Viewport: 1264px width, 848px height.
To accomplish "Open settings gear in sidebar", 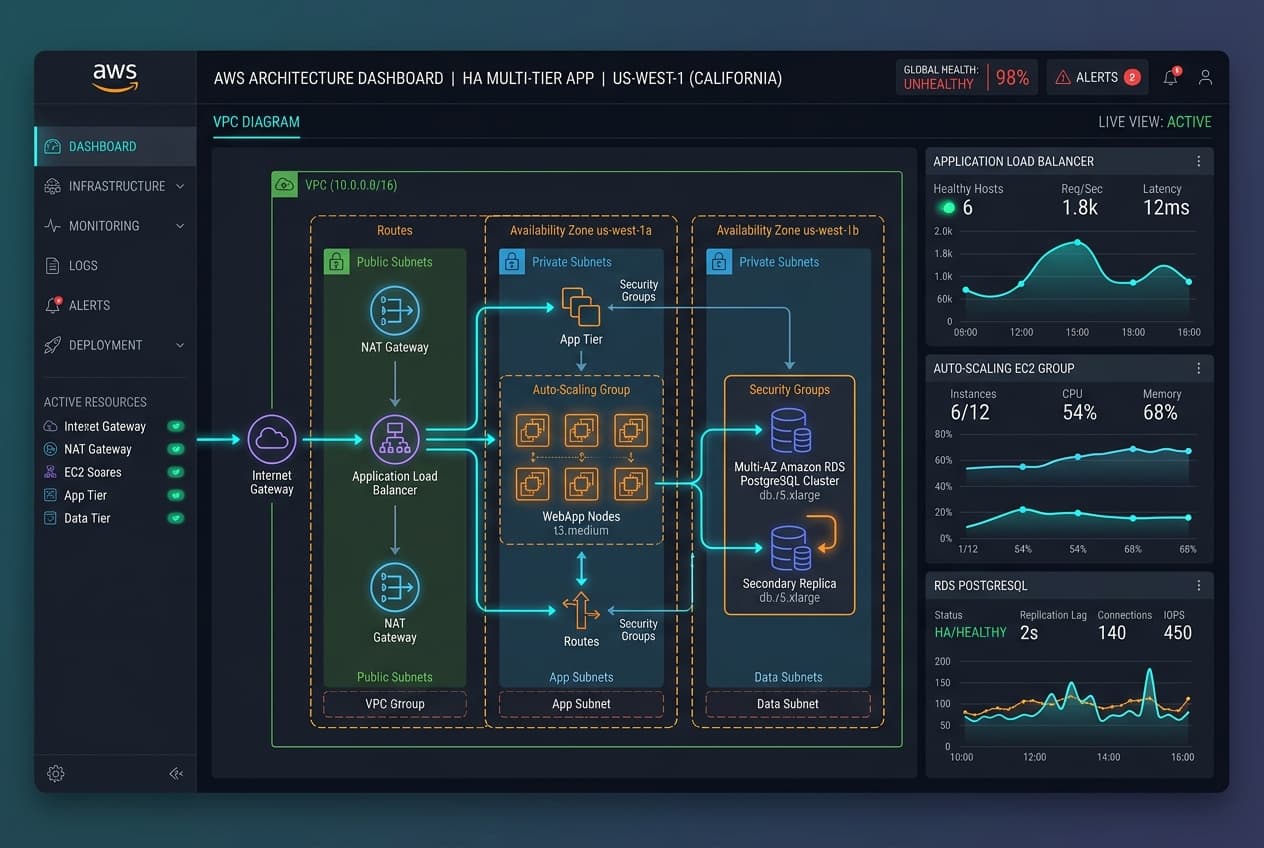I will click(x=56, y=773).
